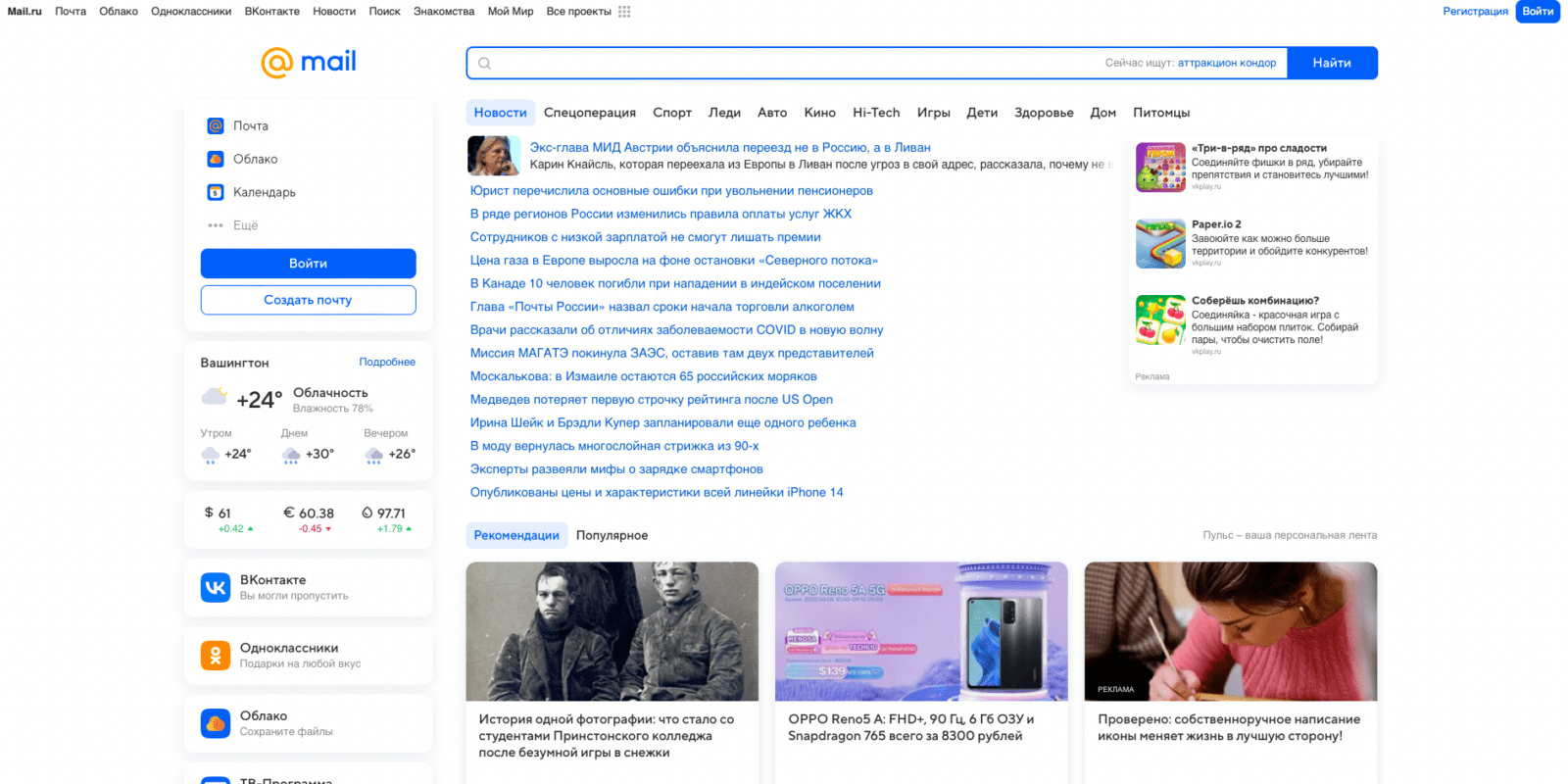Open the all-projects grid icon

click(624, 12)
